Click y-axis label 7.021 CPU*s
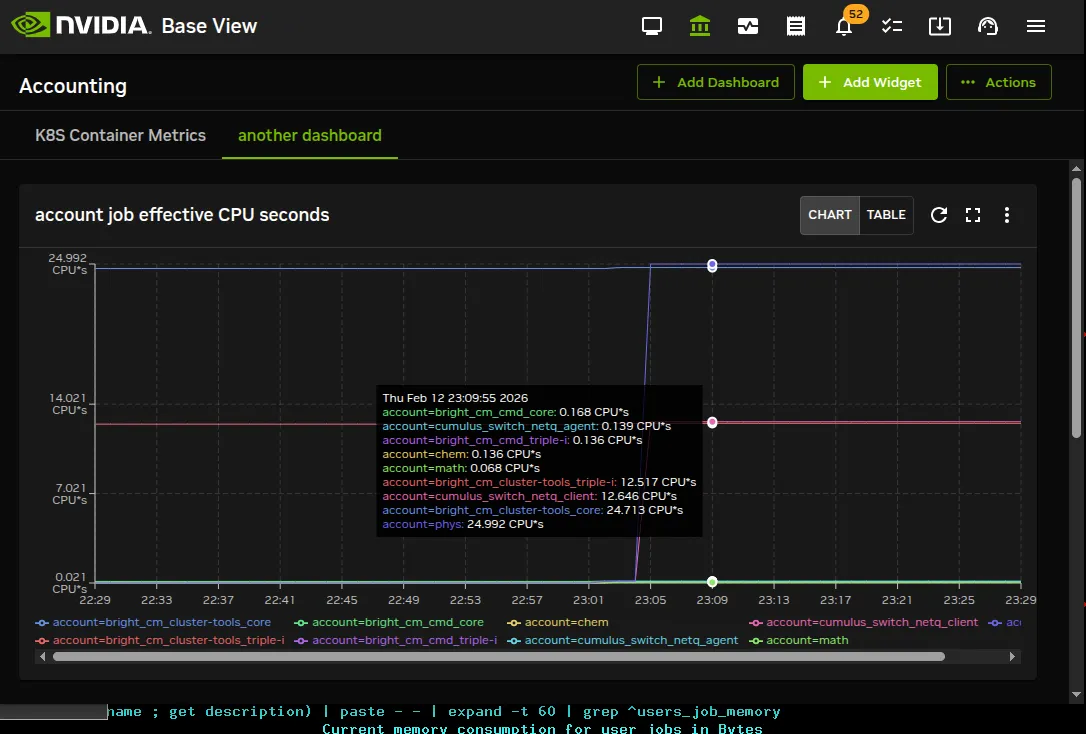 pyautogui.click(x=70, y=494)
